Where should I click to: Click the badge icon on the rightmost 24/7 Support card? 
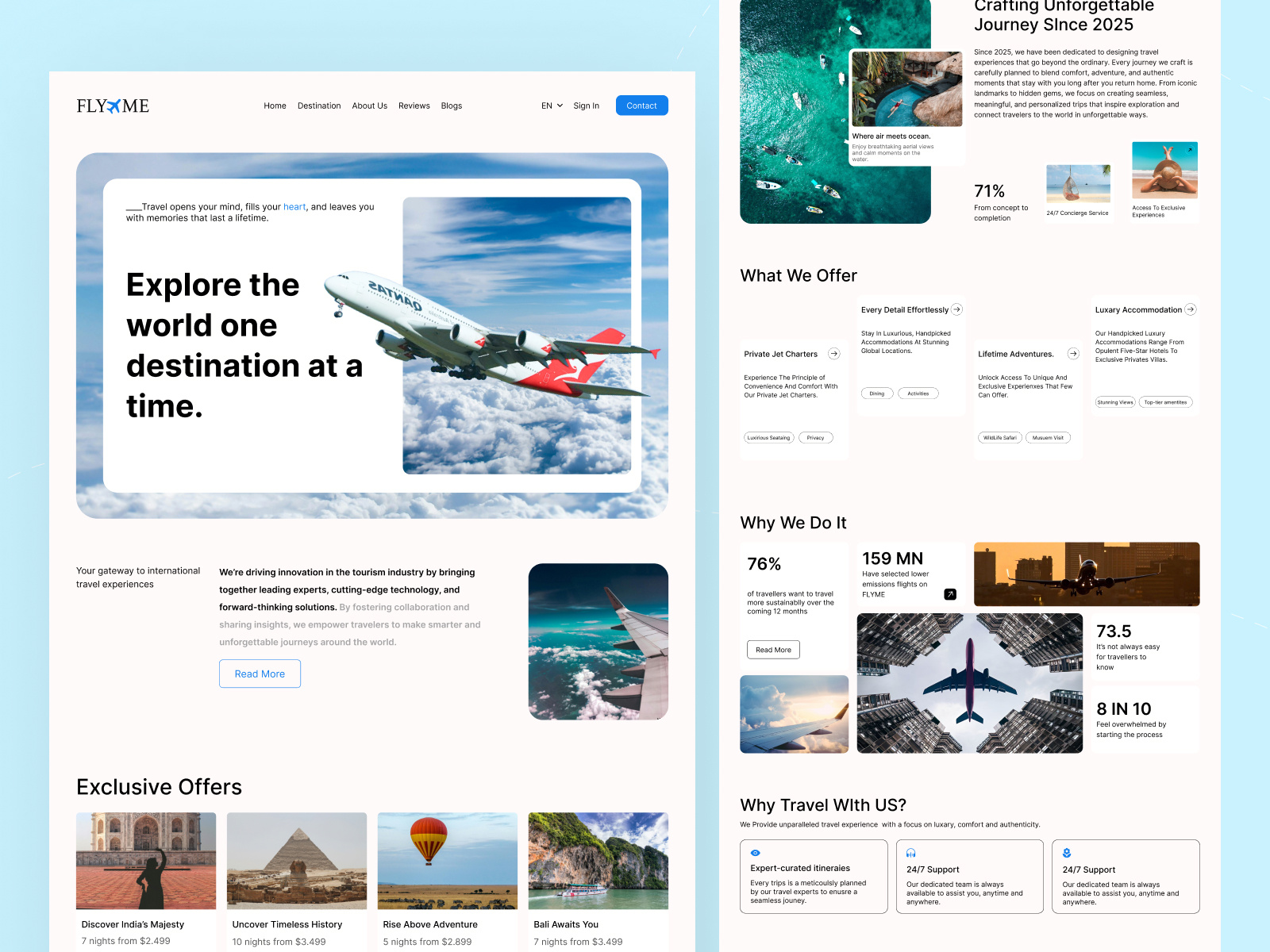tap(1066, 852)
